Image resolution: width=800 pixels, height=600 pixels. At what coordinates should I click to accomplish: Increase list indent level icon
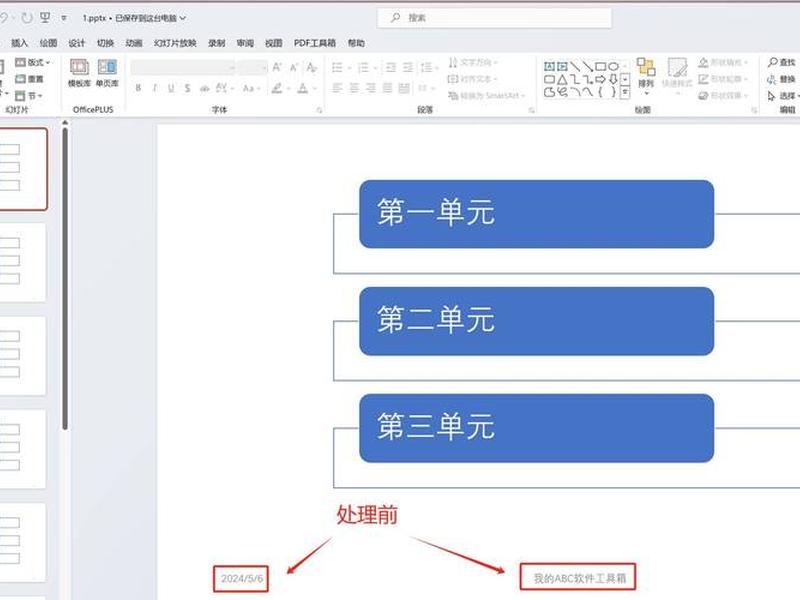tap(407, 67)
